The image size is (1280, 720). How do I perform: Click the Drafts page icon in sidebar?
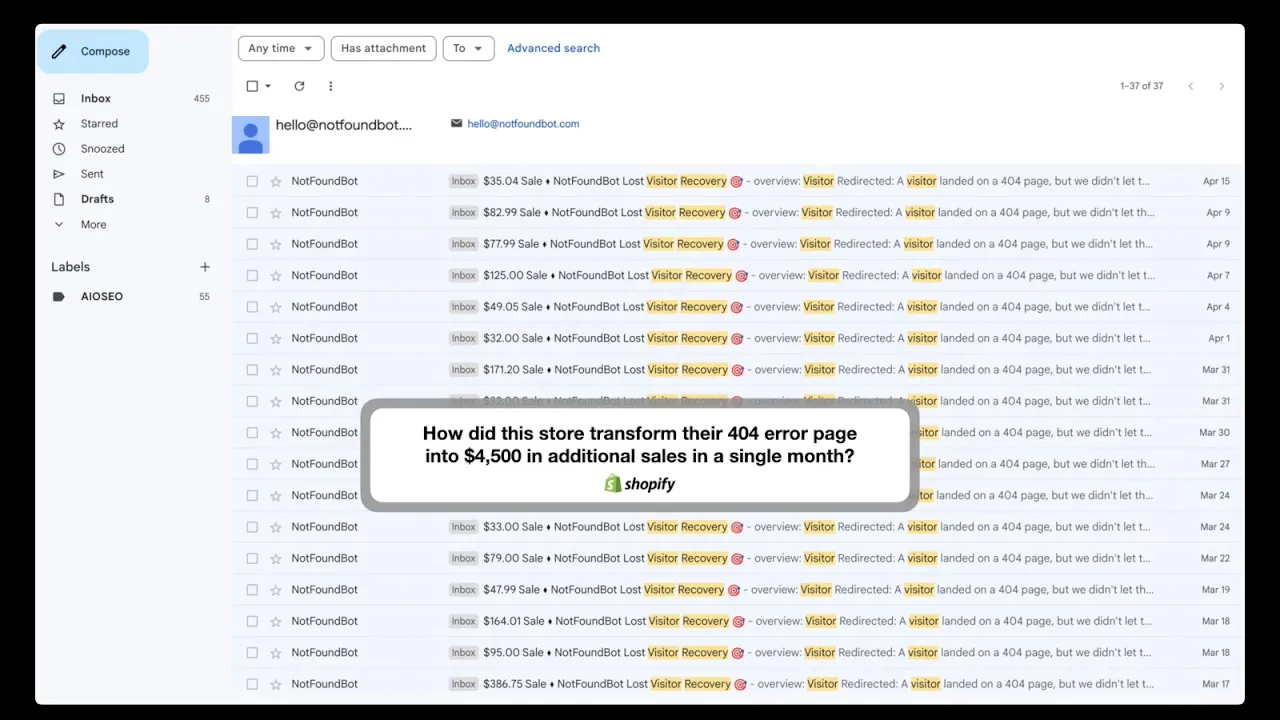(59, 199)
